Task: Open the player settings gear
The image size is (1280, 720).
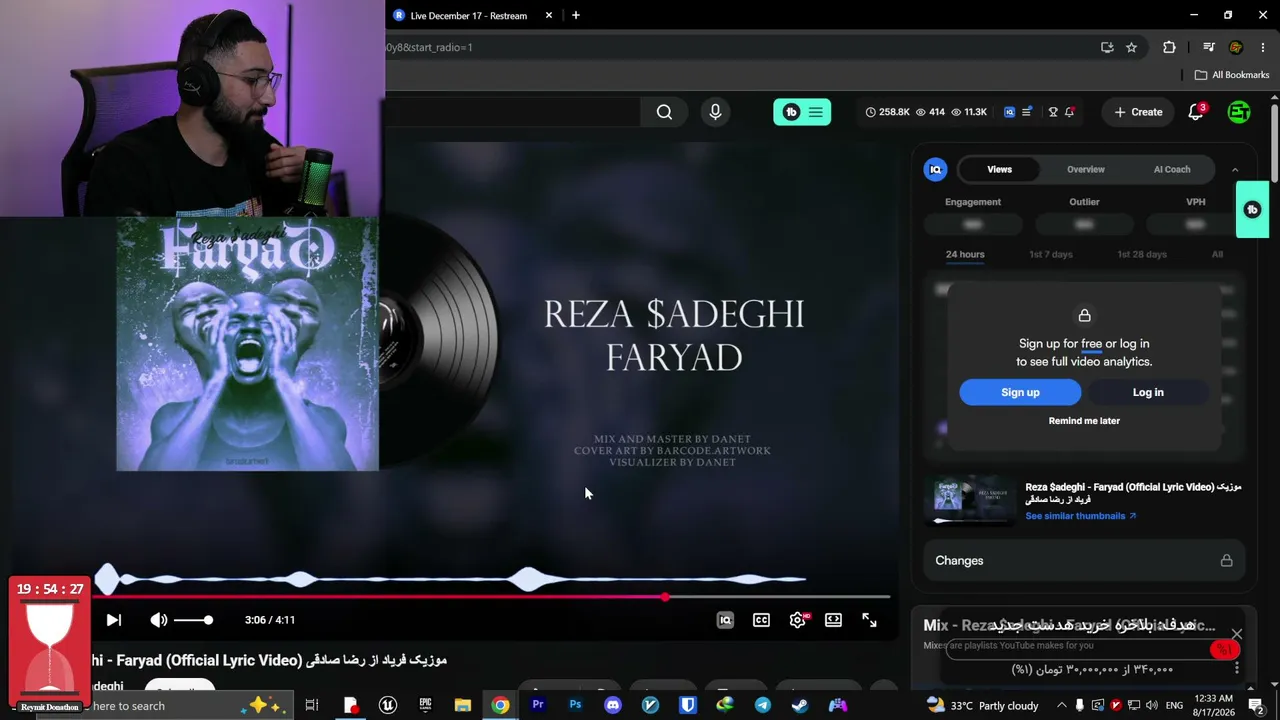Action: click(x=797, y=620)
